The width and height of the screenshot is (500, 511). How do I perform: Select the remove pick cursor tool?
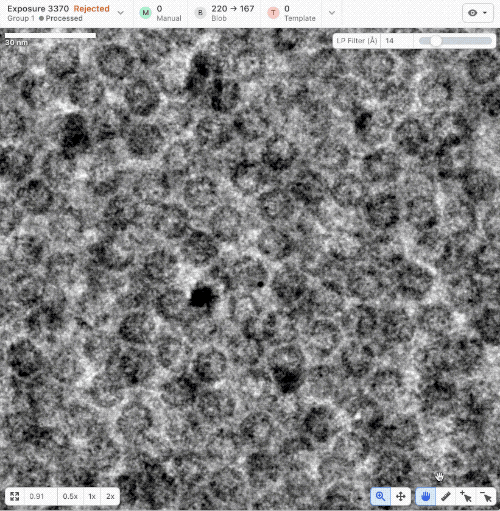486,496
